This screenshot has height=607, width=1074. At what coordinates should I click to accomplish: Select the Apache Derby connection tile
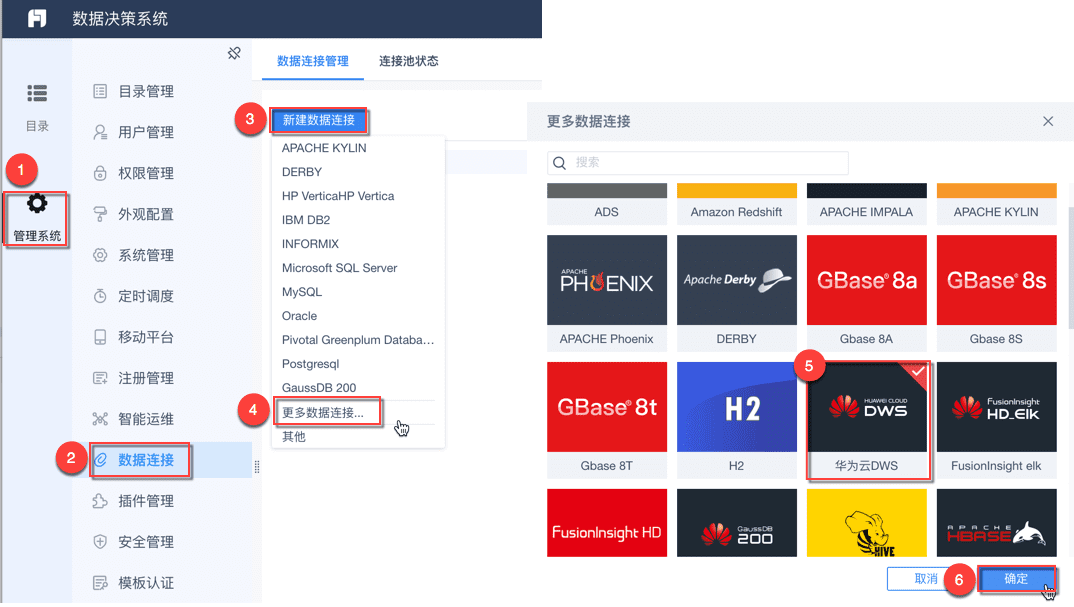(737, 293)
